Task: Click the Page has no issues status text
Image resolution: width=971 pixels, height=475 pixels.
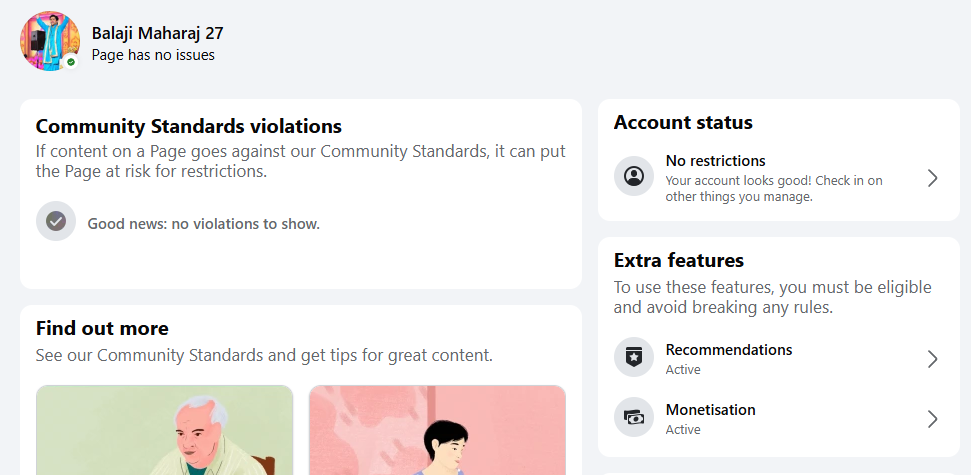Action: pyautogui.click(x=153, y=55)
